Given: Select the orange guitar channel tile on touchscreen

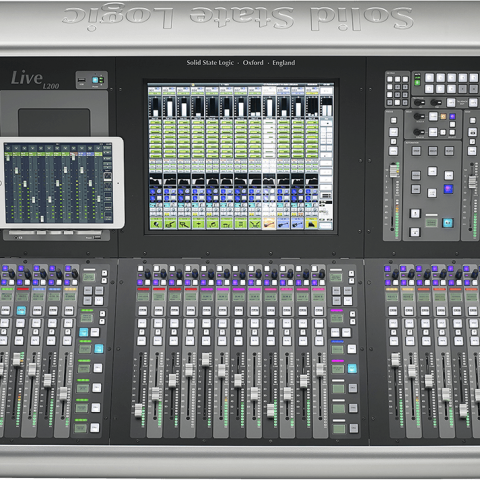Looking at the screenshot, I should point(269,223).
